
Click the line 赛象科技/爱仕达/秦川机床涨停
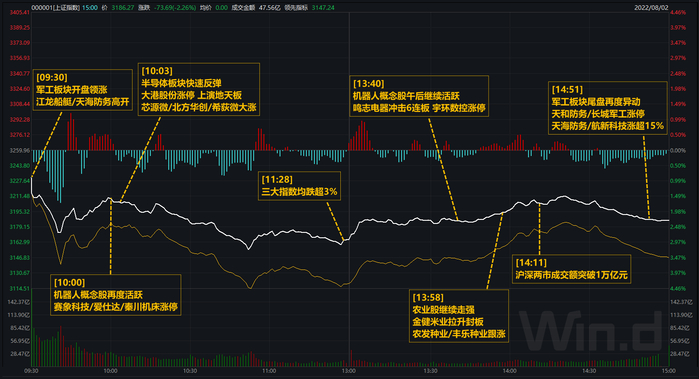(115, 307)
